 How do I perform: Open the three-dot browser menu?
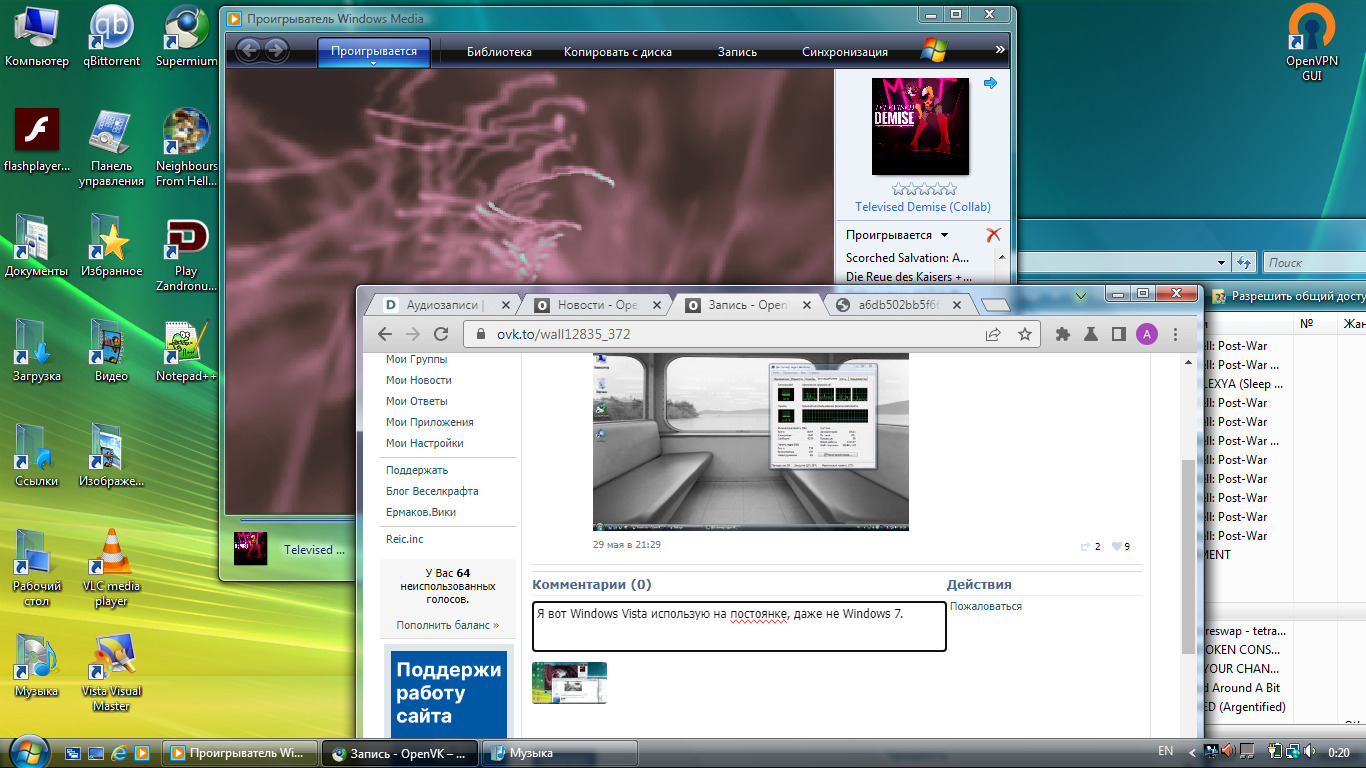click(x=1175, y=334)
